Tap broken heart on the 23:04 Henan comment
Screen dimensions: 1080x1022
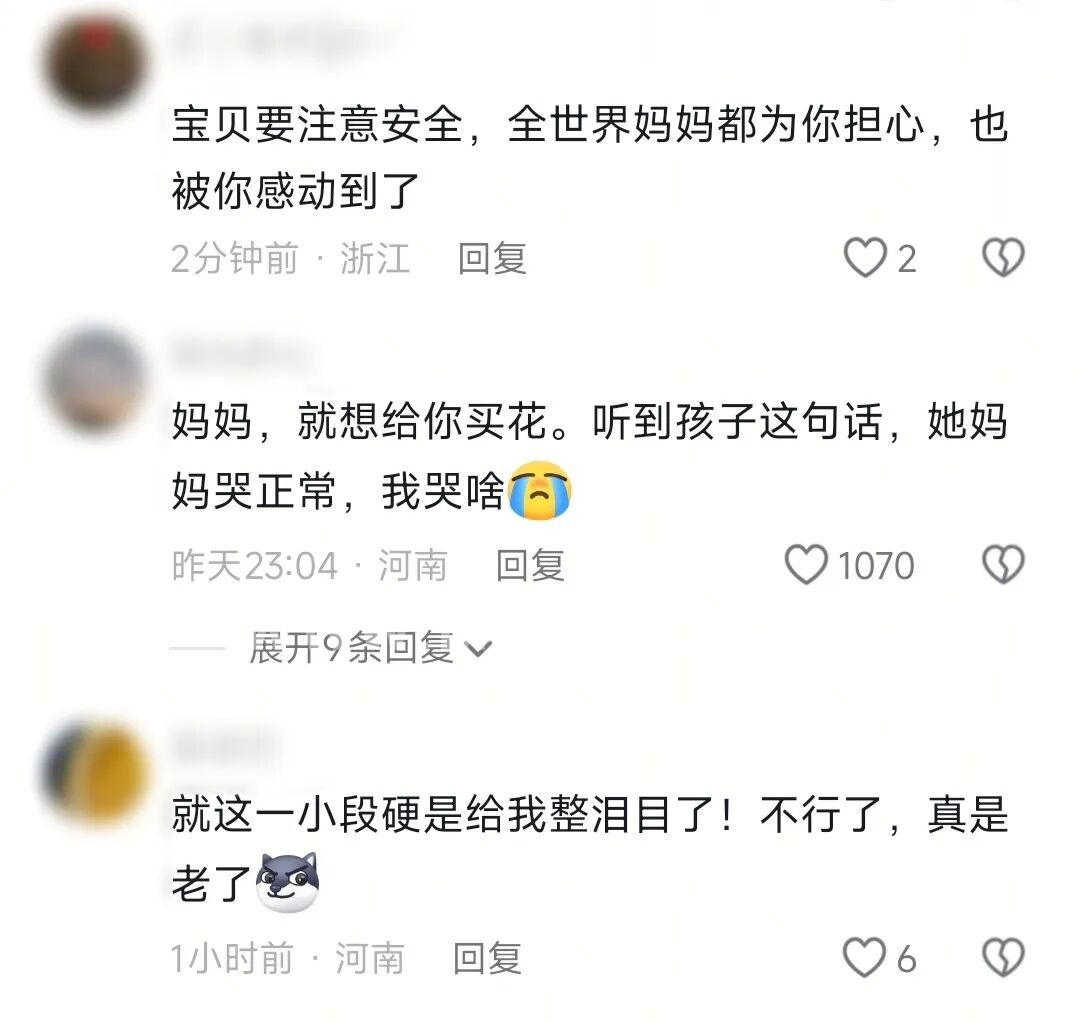click(1003, 565)
